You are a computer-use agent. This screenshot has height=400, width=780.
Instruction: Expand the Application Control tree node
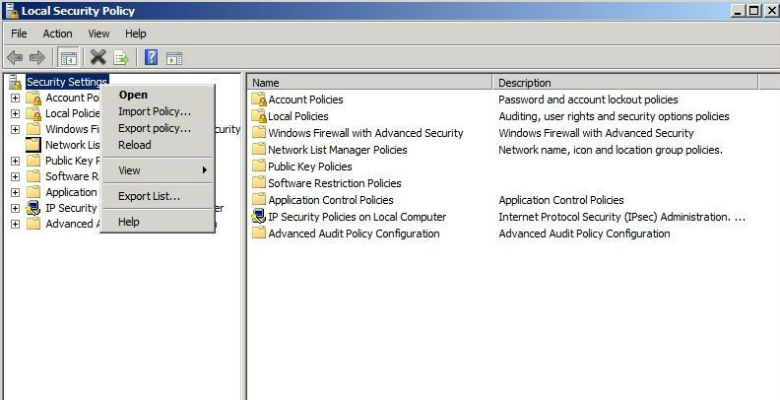coord(15,193)
